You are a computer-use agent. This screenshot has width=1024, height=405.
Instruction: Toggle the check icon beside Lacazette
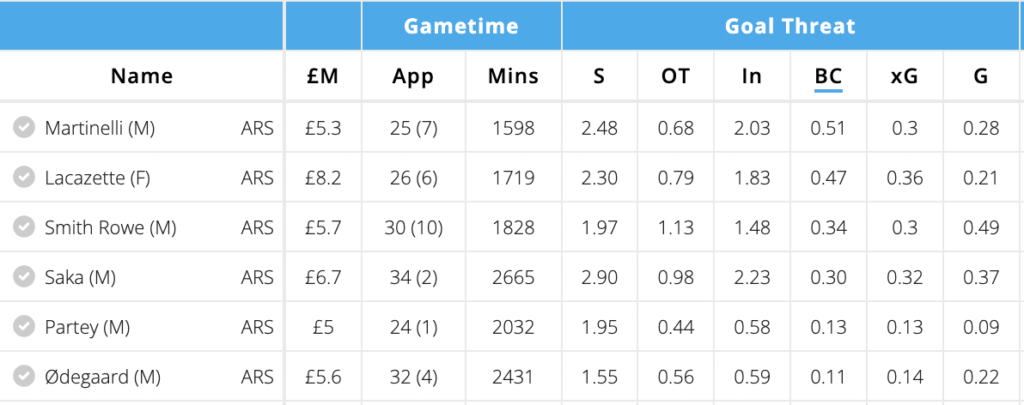coord(24,178)
